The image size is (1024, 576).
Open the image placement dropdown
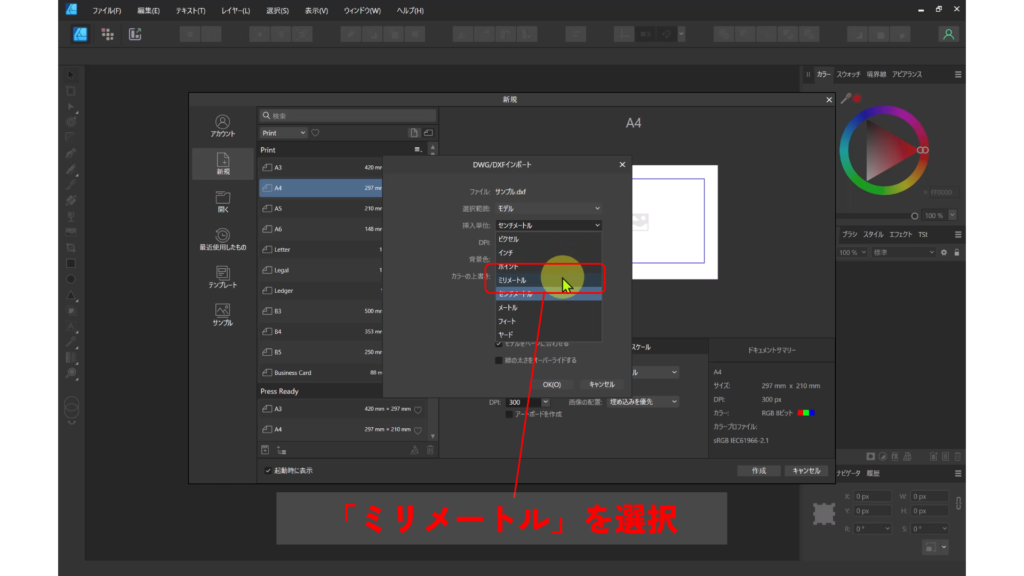point(643,402)
